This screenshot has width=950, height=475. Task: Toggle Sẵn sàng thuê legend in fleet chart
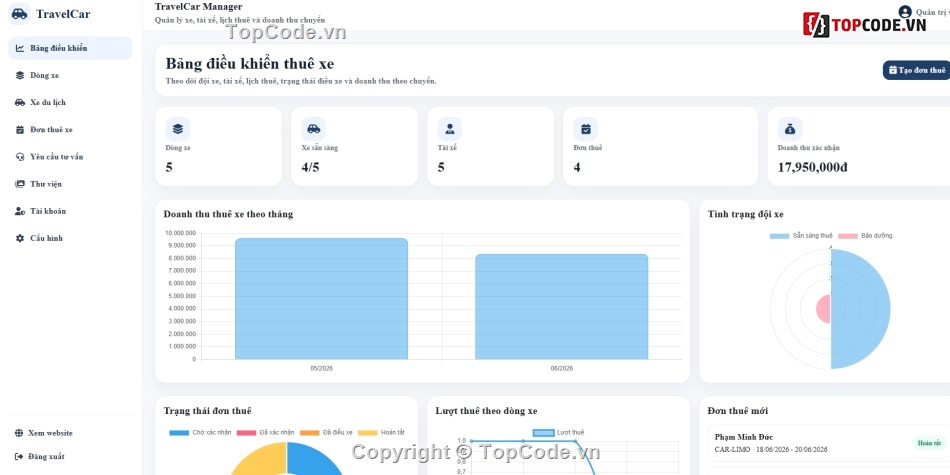pos(801,236)
